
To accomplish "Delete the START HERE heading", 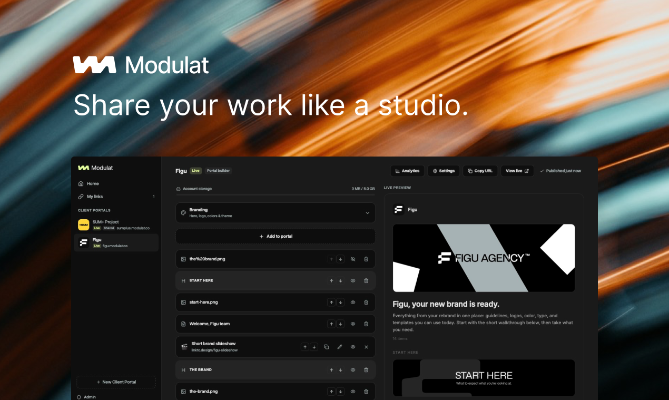I will coord(366,281).
